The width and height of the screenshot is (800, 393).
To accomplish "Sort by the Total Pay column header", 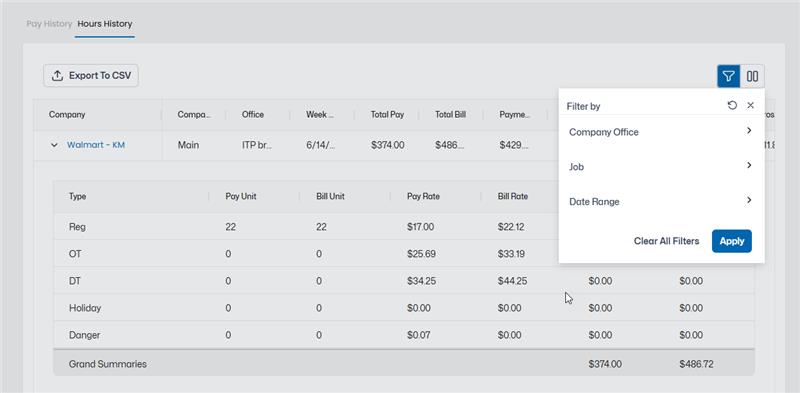I will [x=387, y=114].
